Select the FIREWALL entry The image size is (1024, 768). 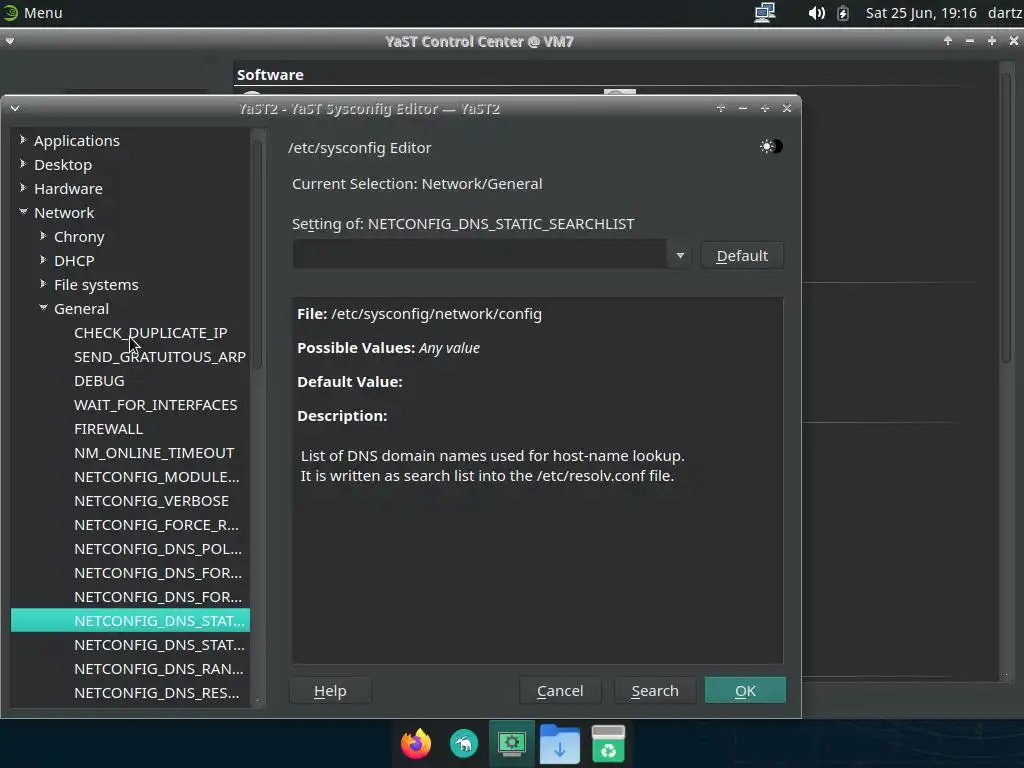point(108,429)
